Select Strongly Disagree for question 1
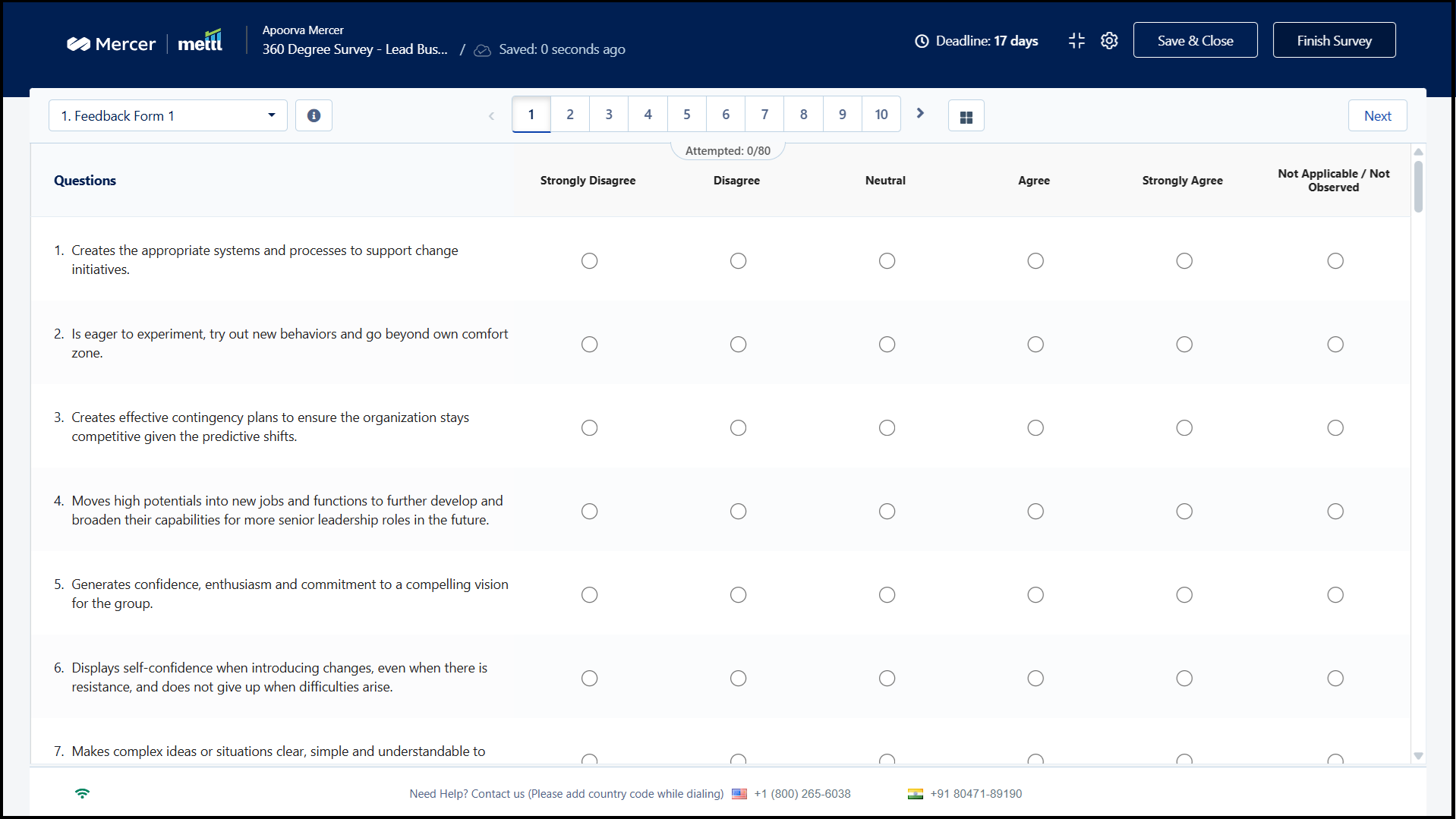The image size is (1456, 819). point(589,261)
